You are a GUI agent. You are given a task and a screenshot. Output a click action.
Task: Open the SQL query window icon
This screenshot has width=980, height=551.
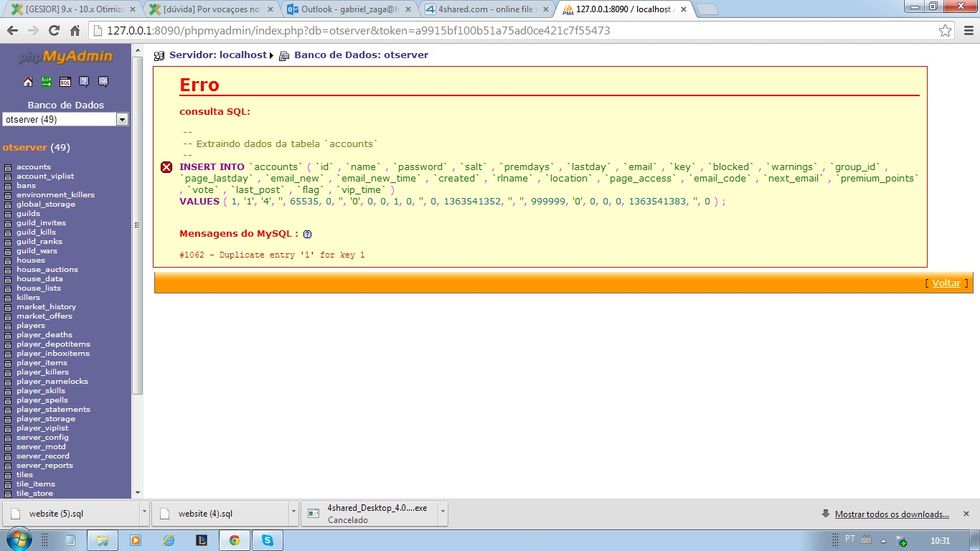pos(65,82)
